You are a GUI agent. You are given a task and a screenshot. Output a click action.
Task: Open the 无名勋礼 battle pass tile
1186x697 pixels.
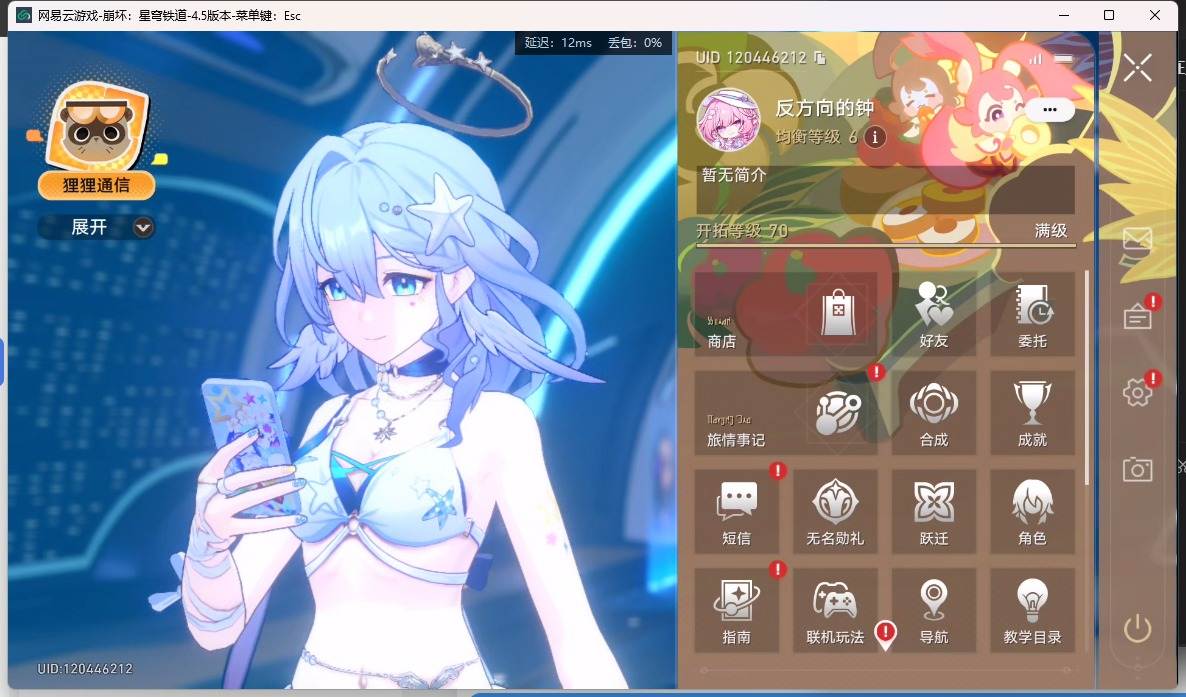coord(835,511)
